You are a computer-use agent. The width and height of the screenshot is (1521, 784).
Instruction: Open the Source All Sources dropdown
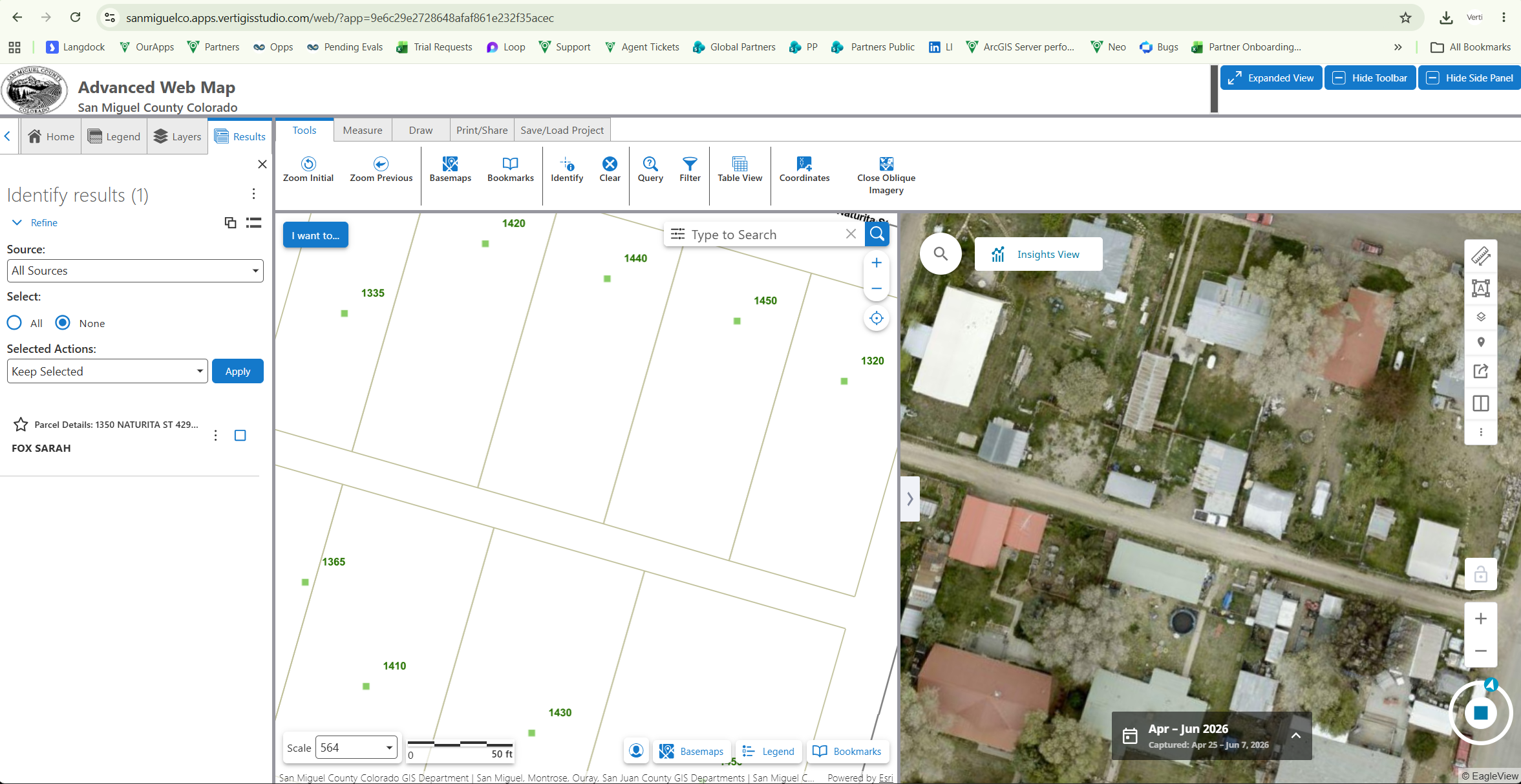point(135,271)
